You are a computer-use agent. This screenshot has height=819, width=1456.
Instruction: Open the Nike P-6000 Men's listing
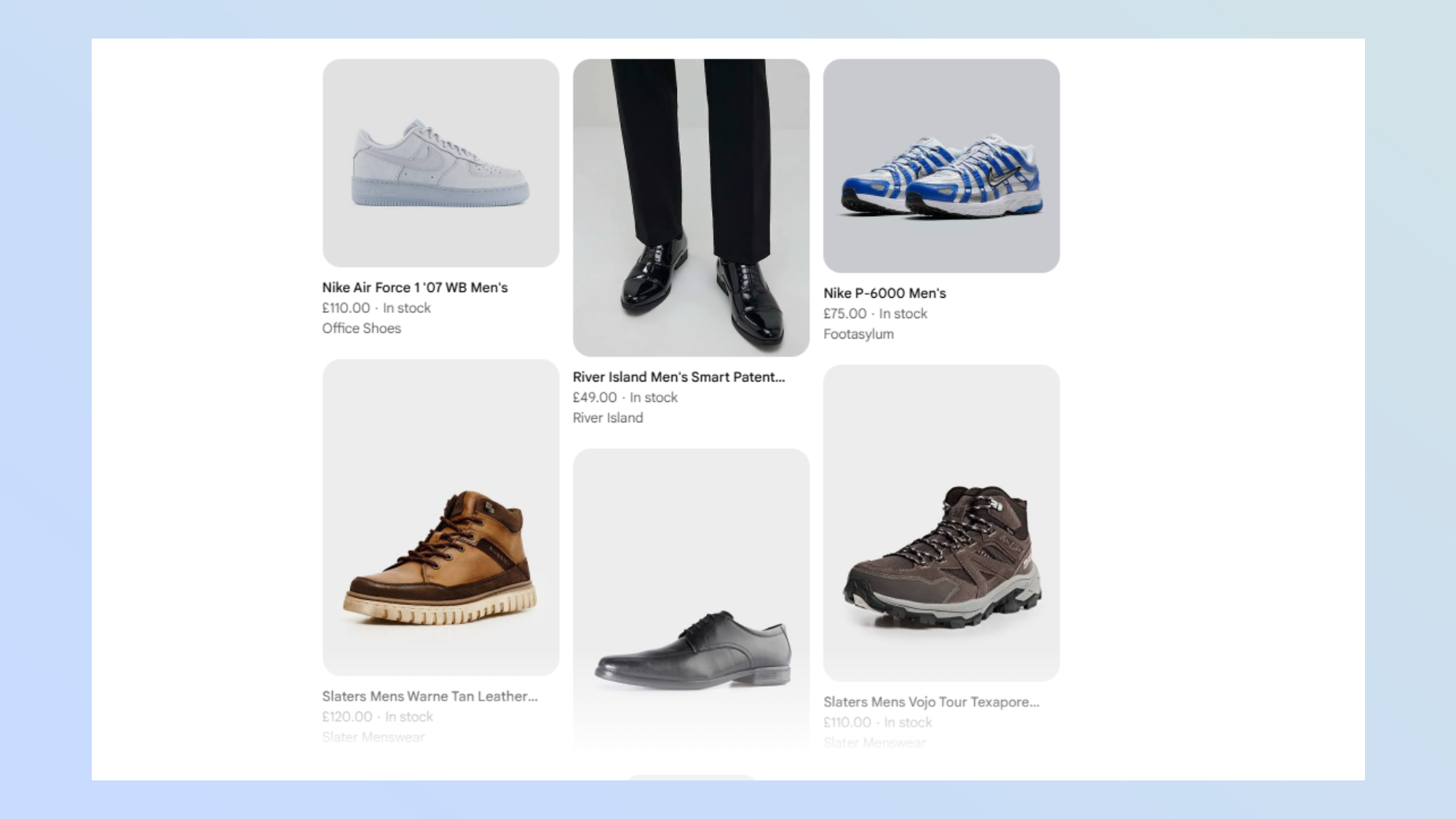pyautogui.click(x=884, y=294)
